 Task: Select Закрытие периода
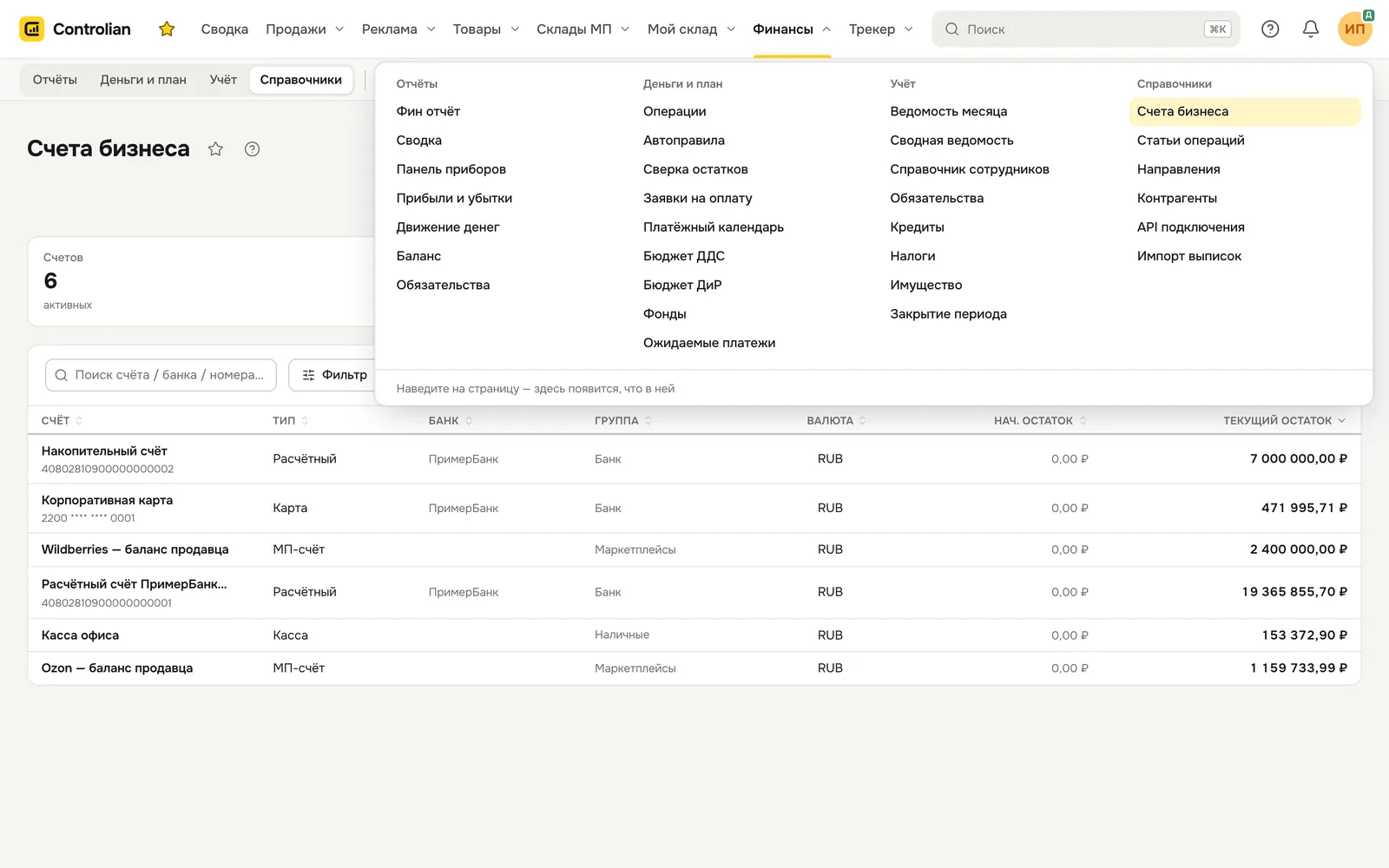coord(949,314)
